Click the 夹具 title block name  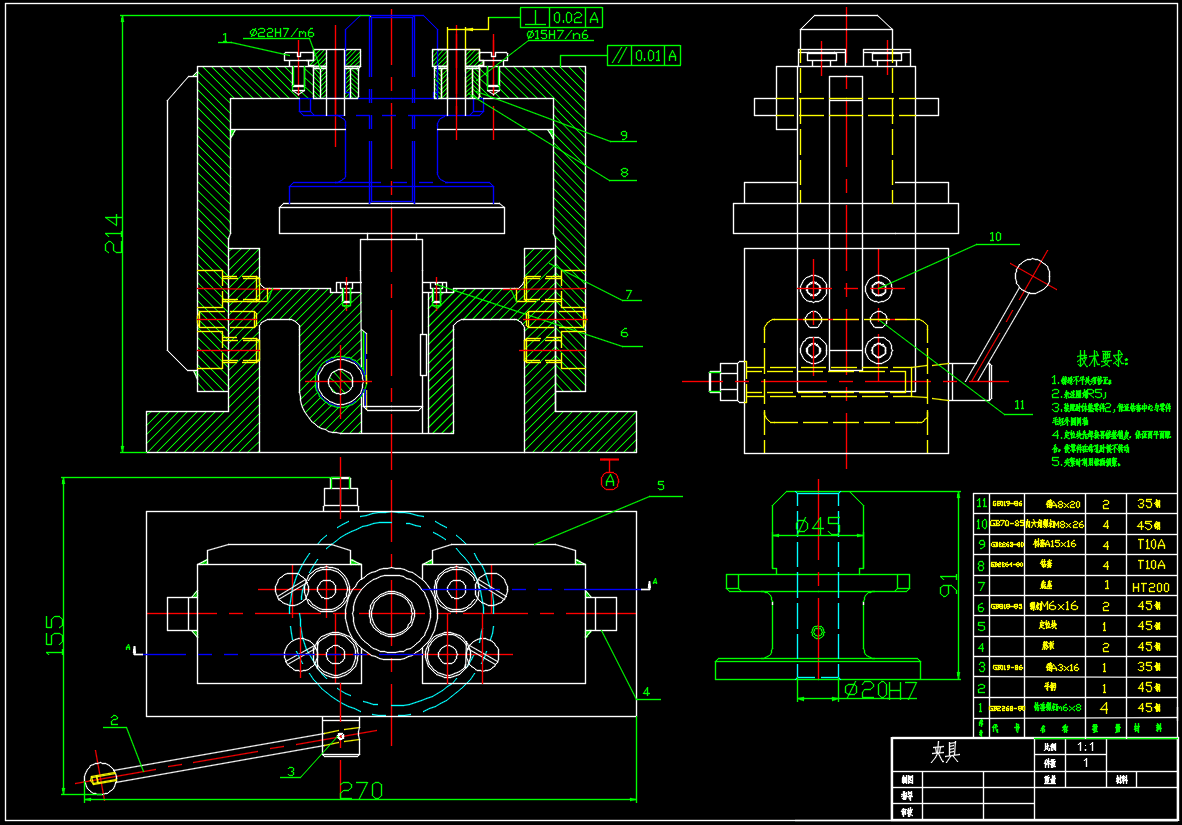tap(948, 753)
